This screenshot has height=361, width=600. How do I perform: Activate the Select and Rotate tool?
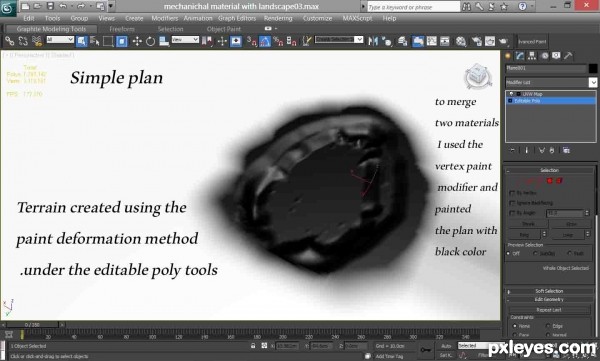150,41
